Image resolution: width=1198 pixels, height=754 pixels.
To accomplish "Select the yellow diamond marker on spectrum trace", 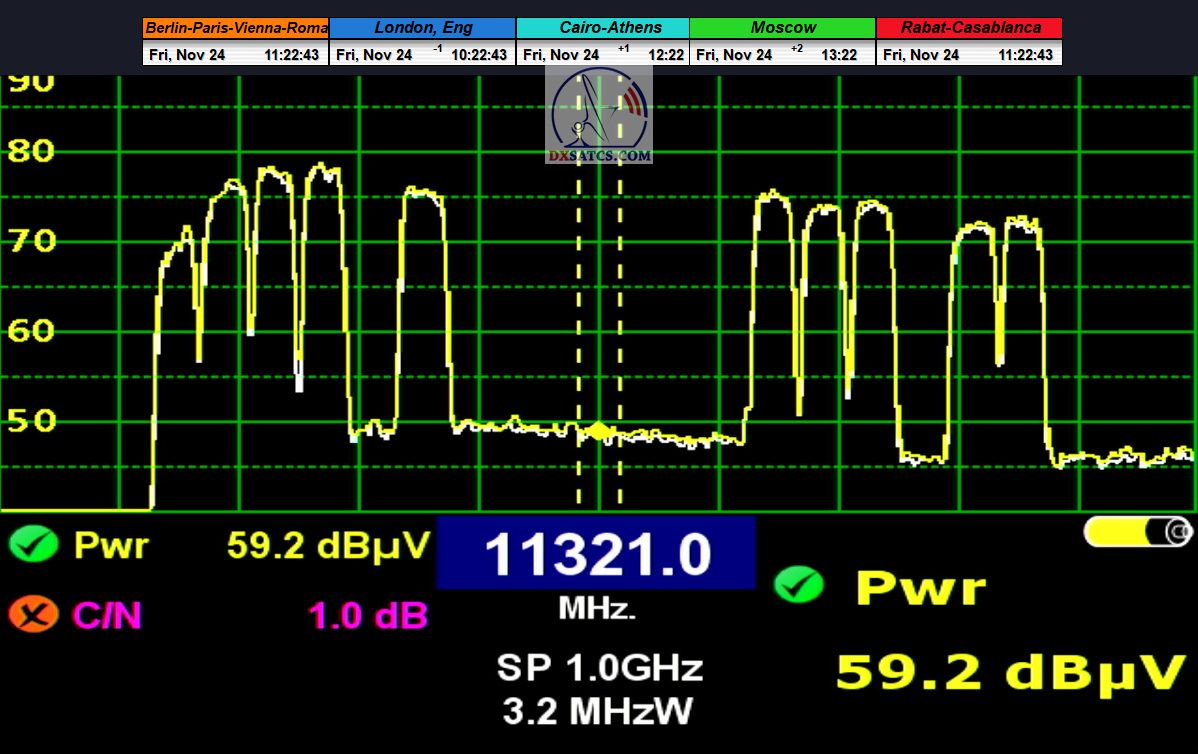I will click(598, 431).
